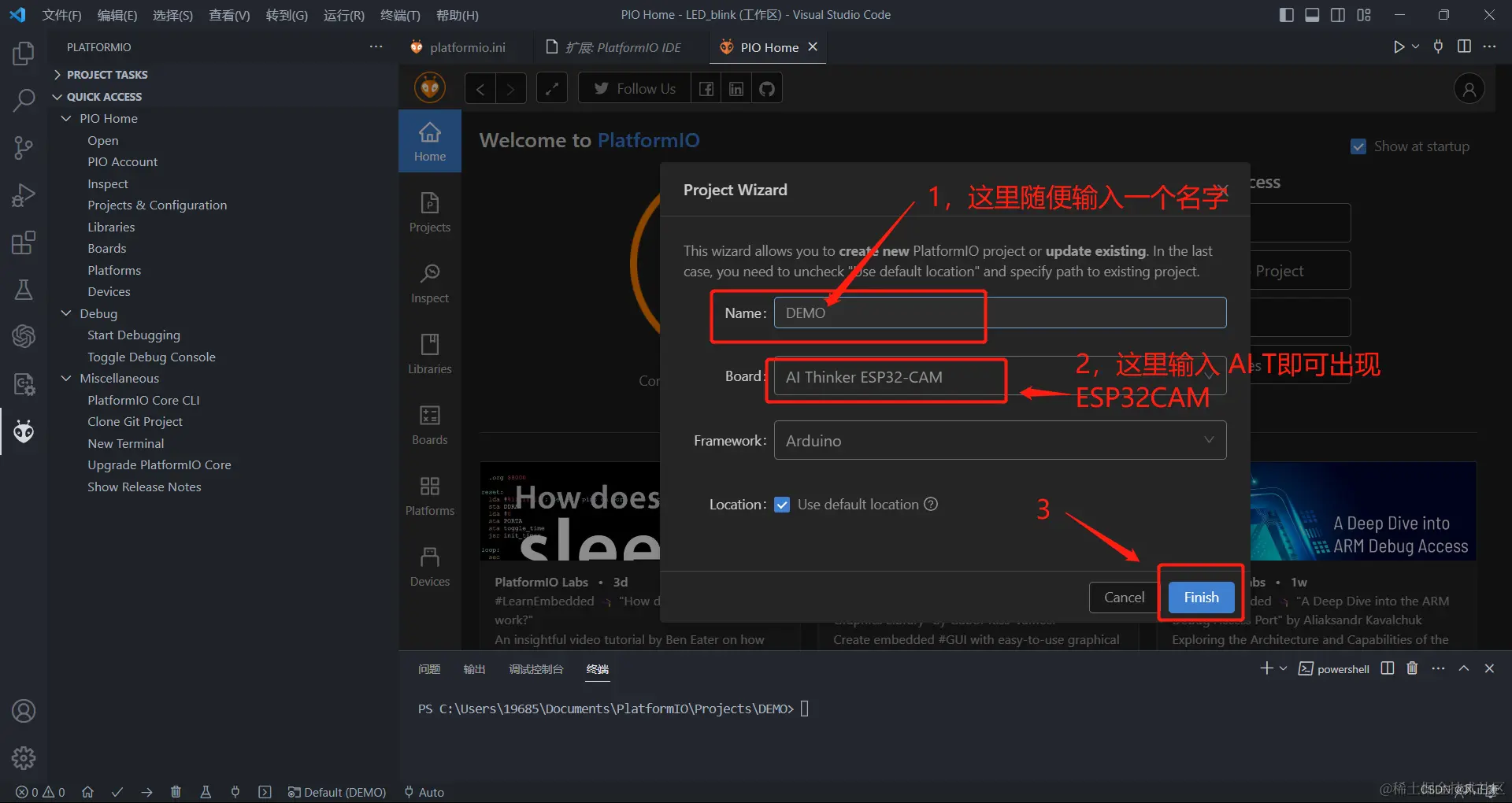Click Use default location help icon

pos(931,505)
